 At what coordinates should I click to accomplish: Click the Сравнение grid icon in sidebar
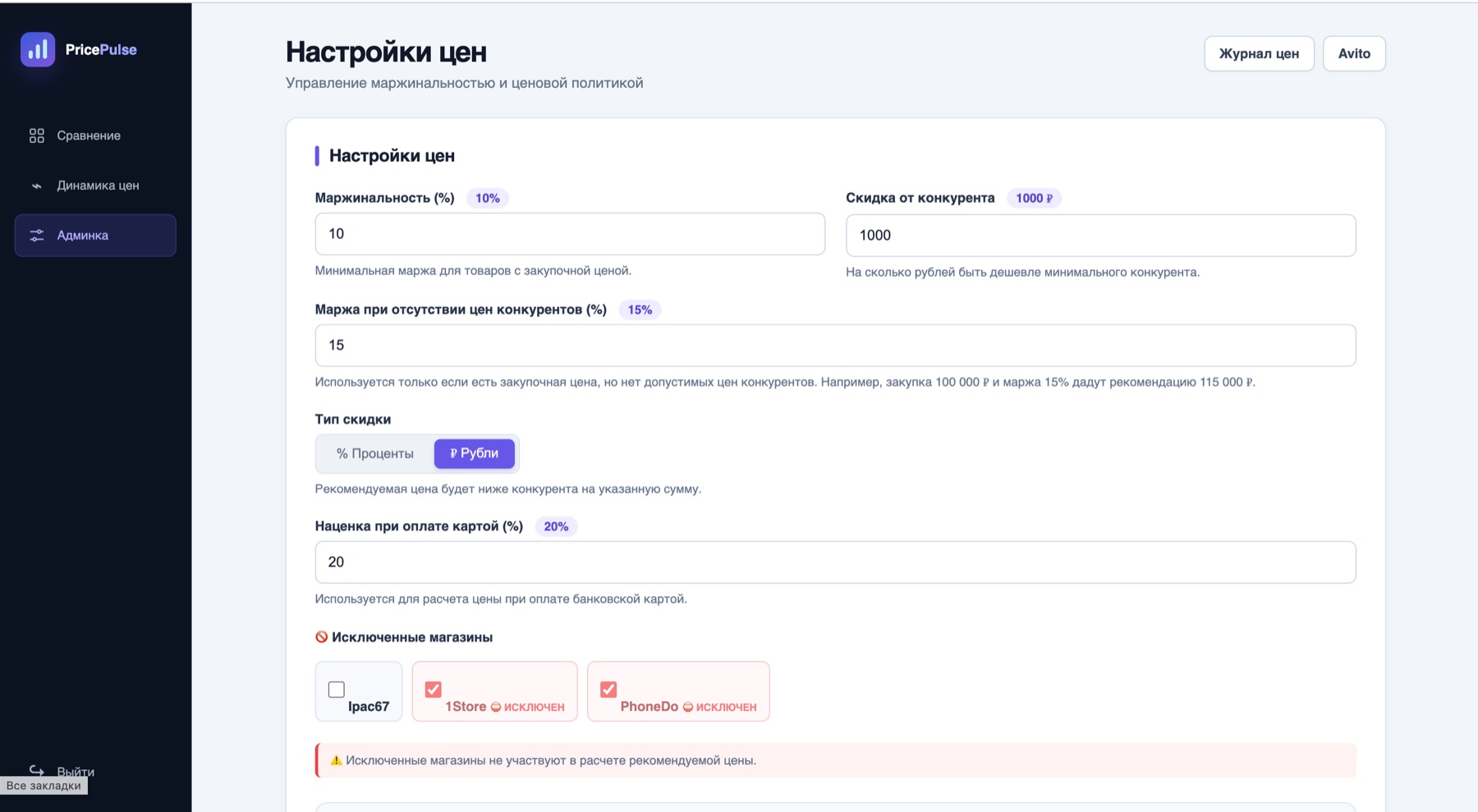coord(37,135)
